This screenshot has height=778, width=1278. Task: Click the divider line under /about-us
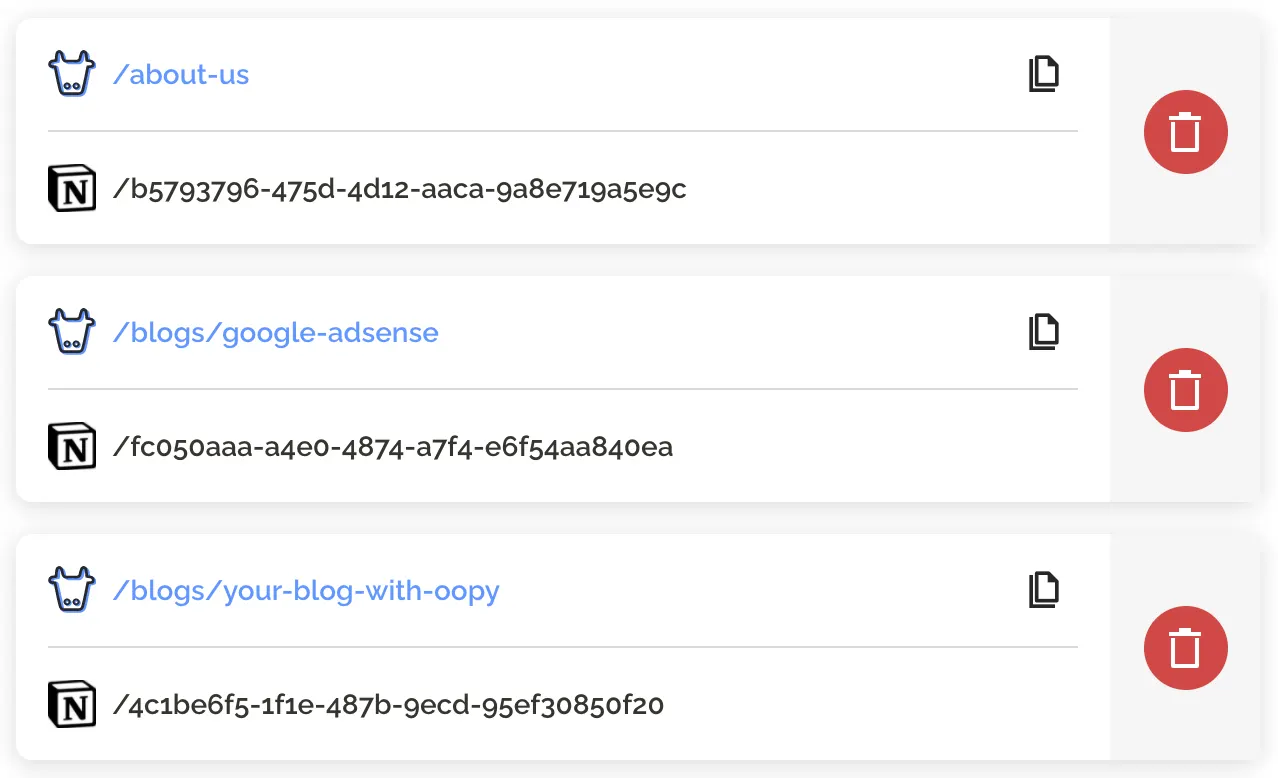tap(562, 131)
